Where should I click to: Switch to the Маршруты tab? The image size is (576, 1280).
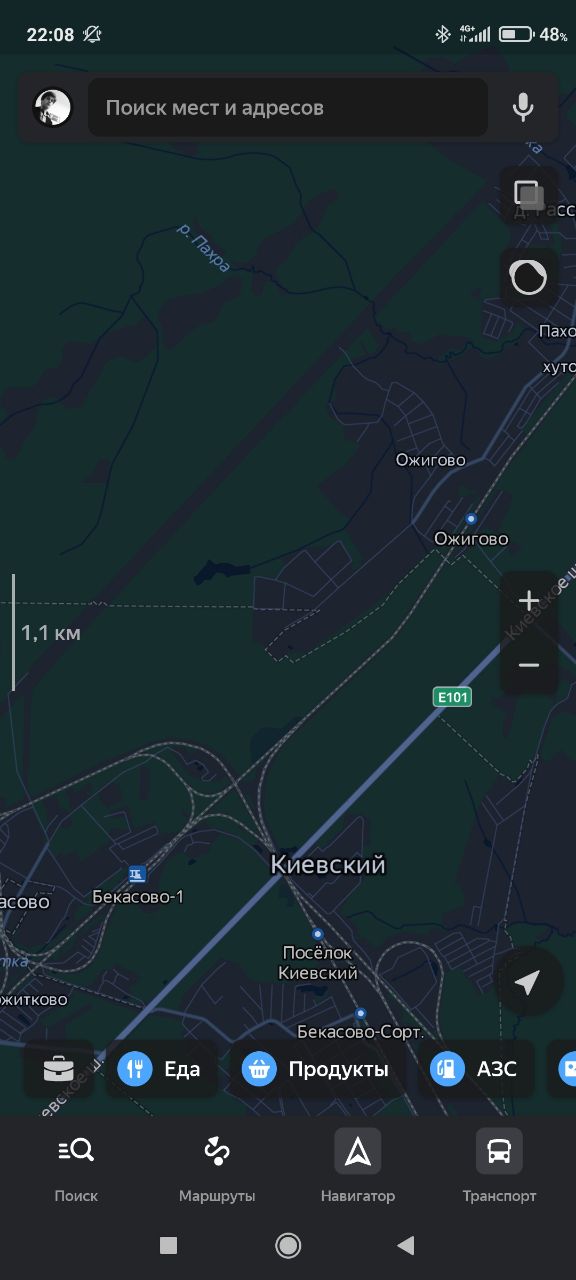pos(217,1166)
